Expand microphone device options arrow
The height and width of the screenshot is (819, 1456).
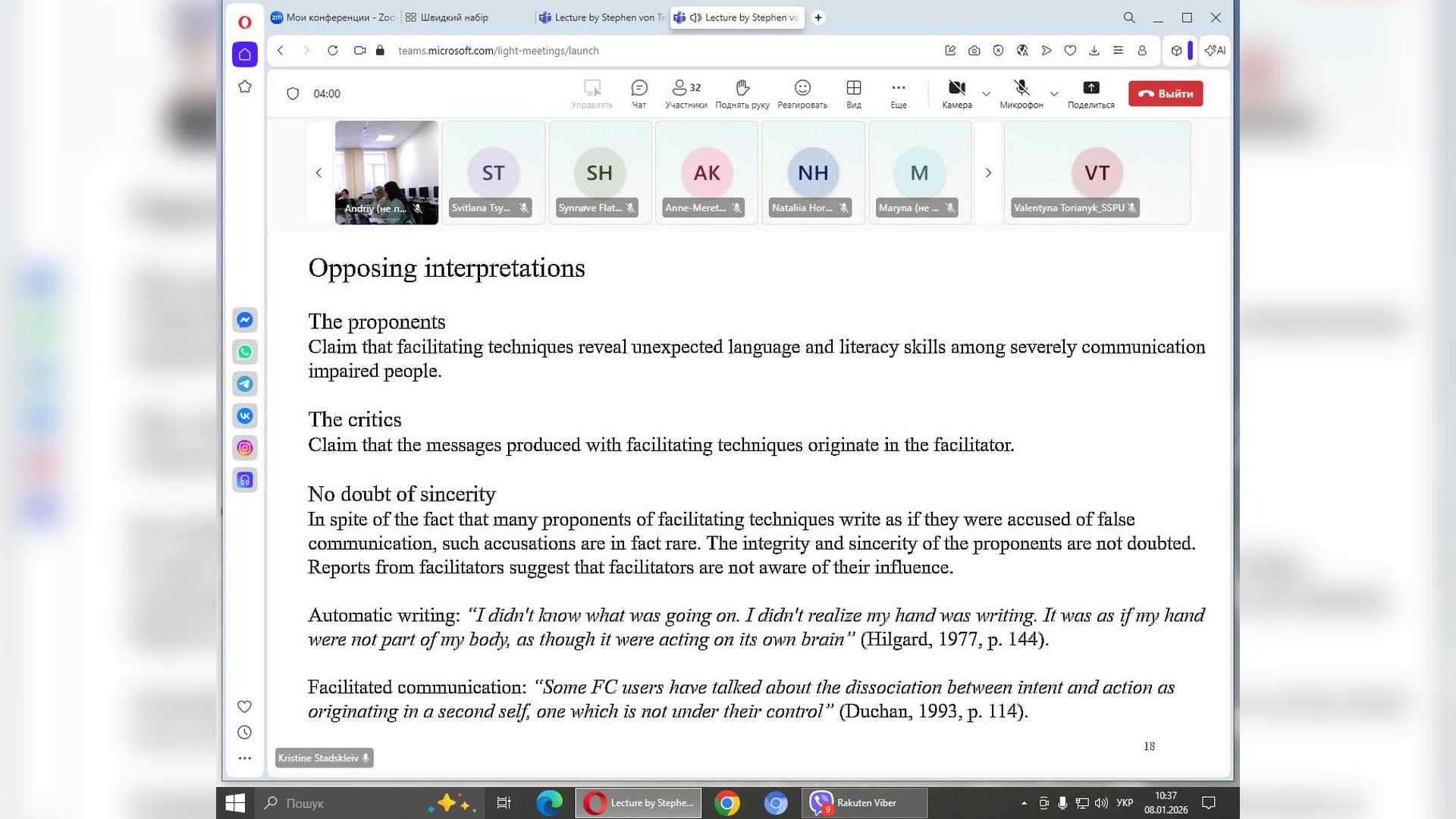tap(1053, 94)
